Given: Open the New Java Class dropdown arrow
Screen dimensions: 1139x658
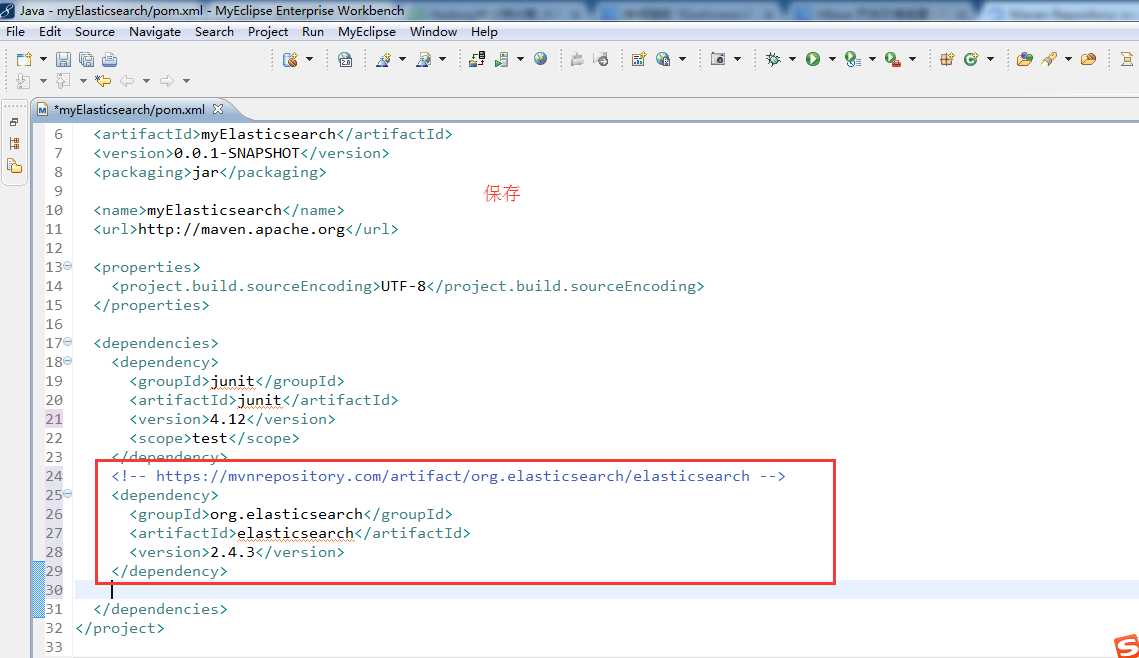Looking at the screenshot, I should [x=990, y=60].
